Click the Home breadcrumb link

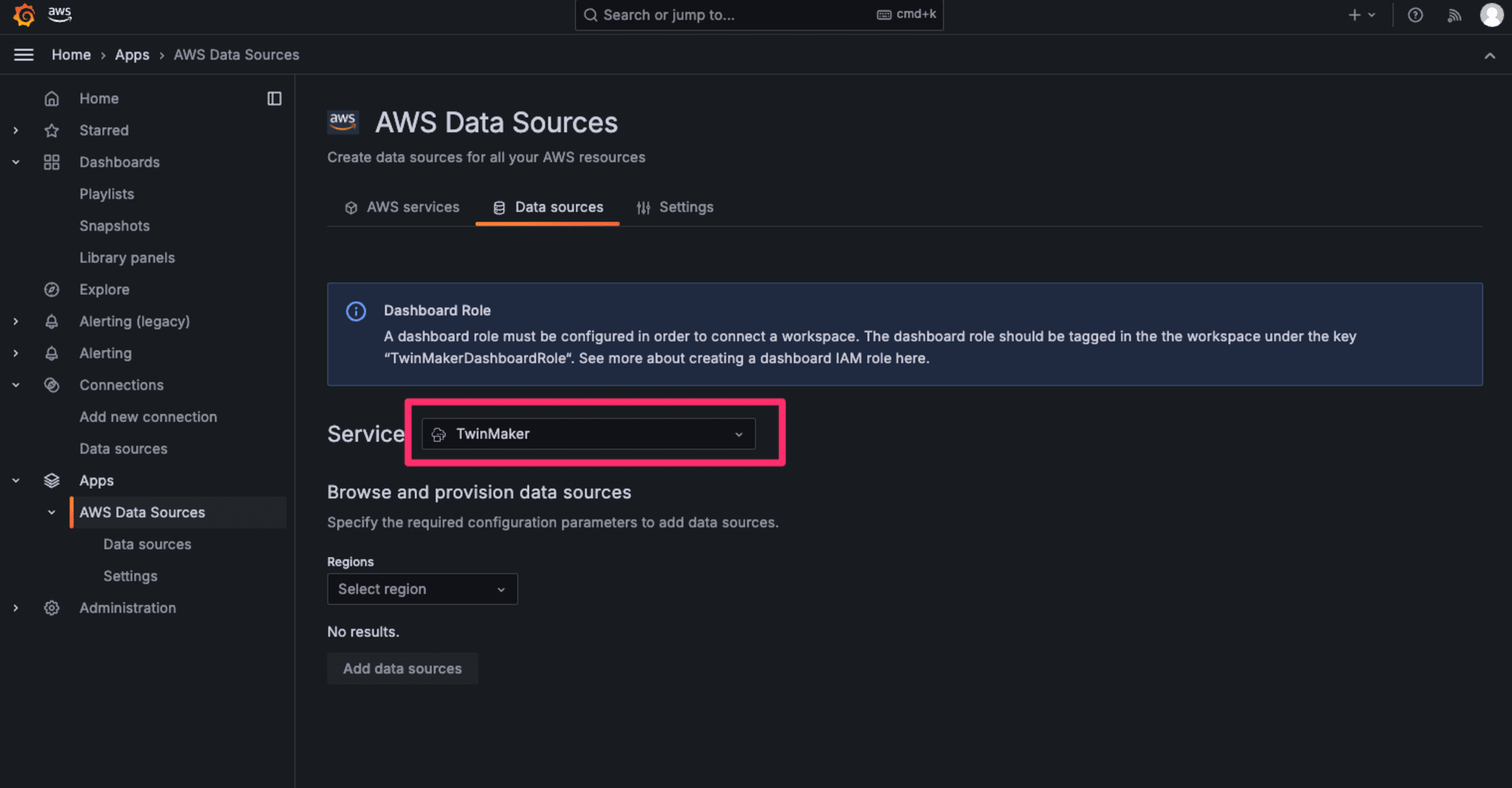(x=71, y=54)
